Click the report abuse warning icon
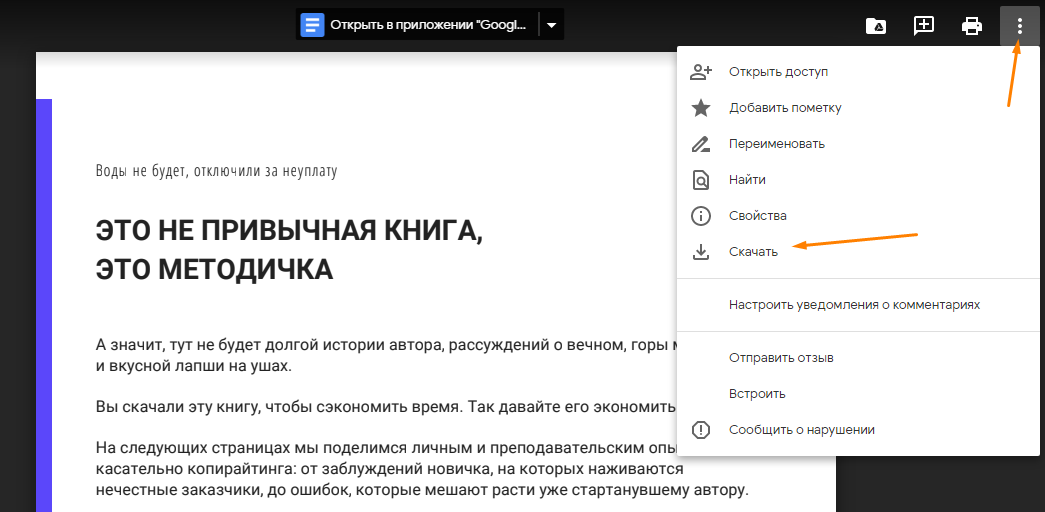The width and height of the screenshot is (1045, 512). tap(701, 430)
